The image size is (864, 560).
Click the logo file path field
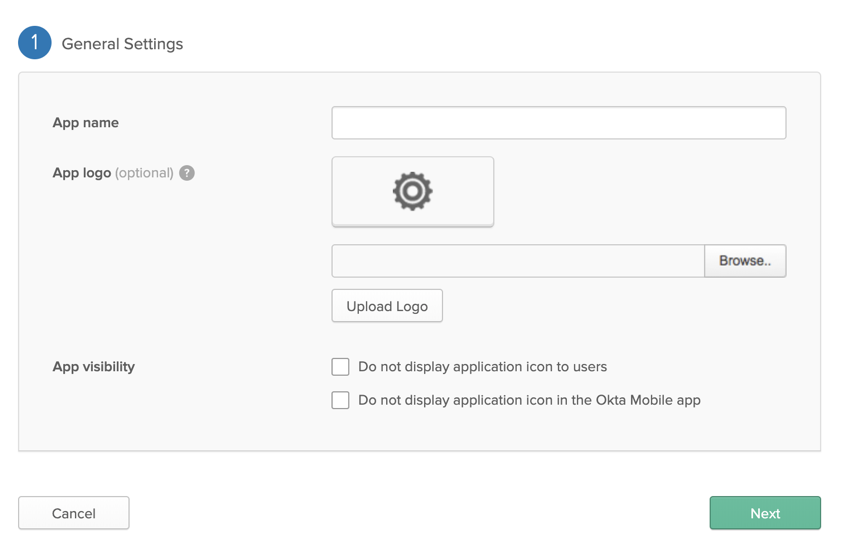518,261
